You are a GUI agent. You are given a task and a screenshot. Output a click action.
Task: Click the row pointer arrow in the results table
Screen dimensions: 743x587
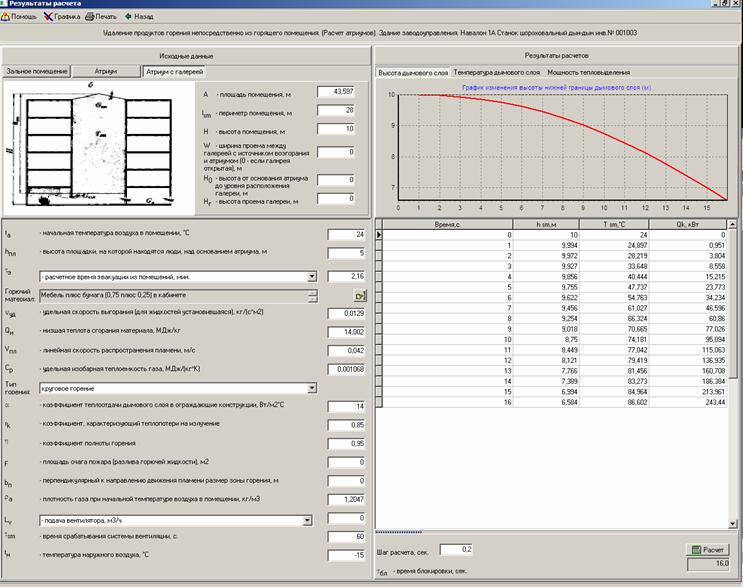(x=379, y=234)
